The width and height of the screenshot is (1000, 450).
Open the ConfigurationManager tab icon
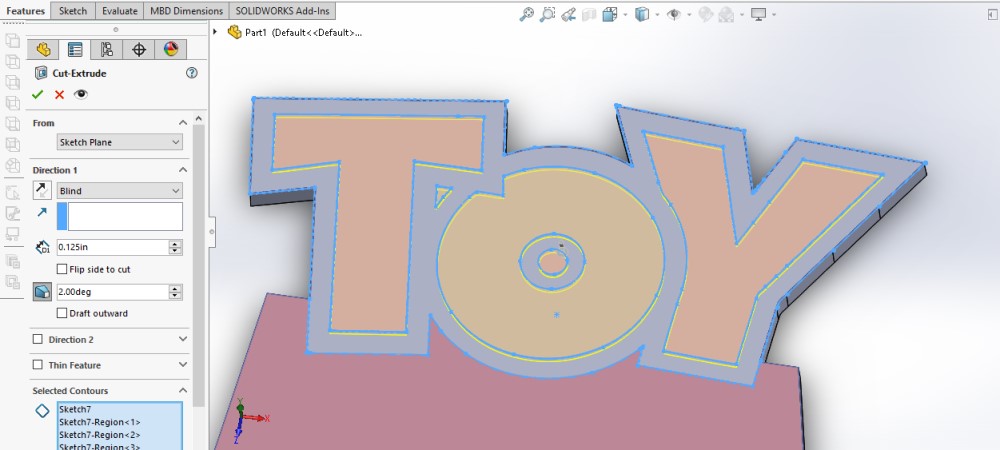point(107,49)
